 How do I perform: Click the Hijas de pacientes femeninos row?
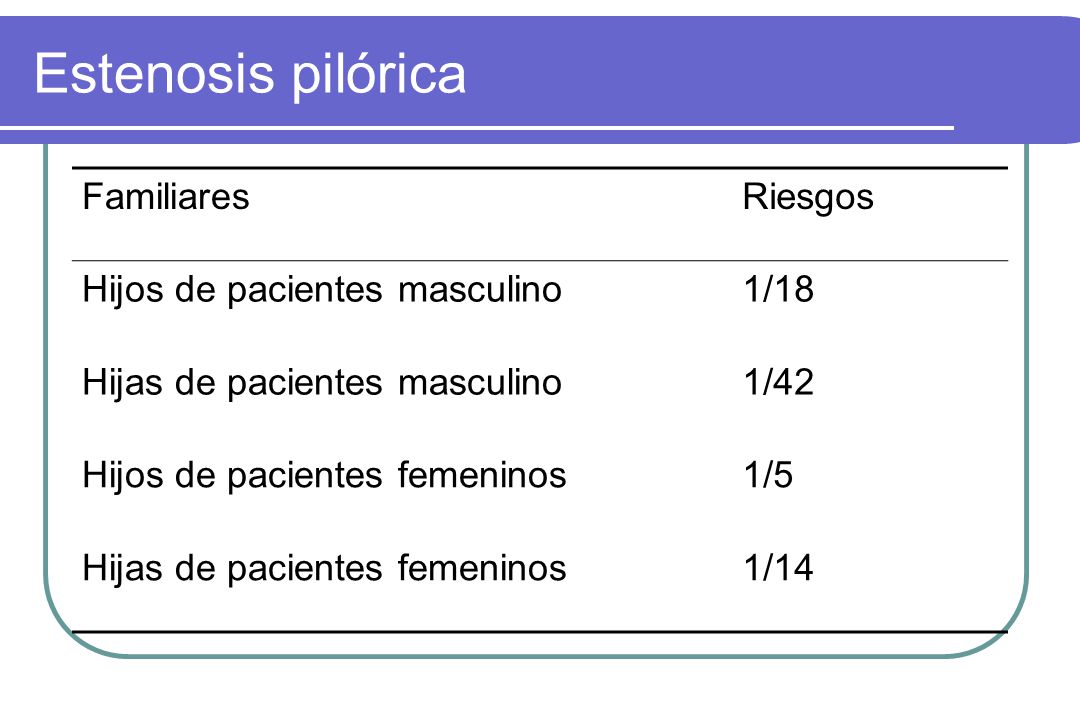tap(539, 568)
